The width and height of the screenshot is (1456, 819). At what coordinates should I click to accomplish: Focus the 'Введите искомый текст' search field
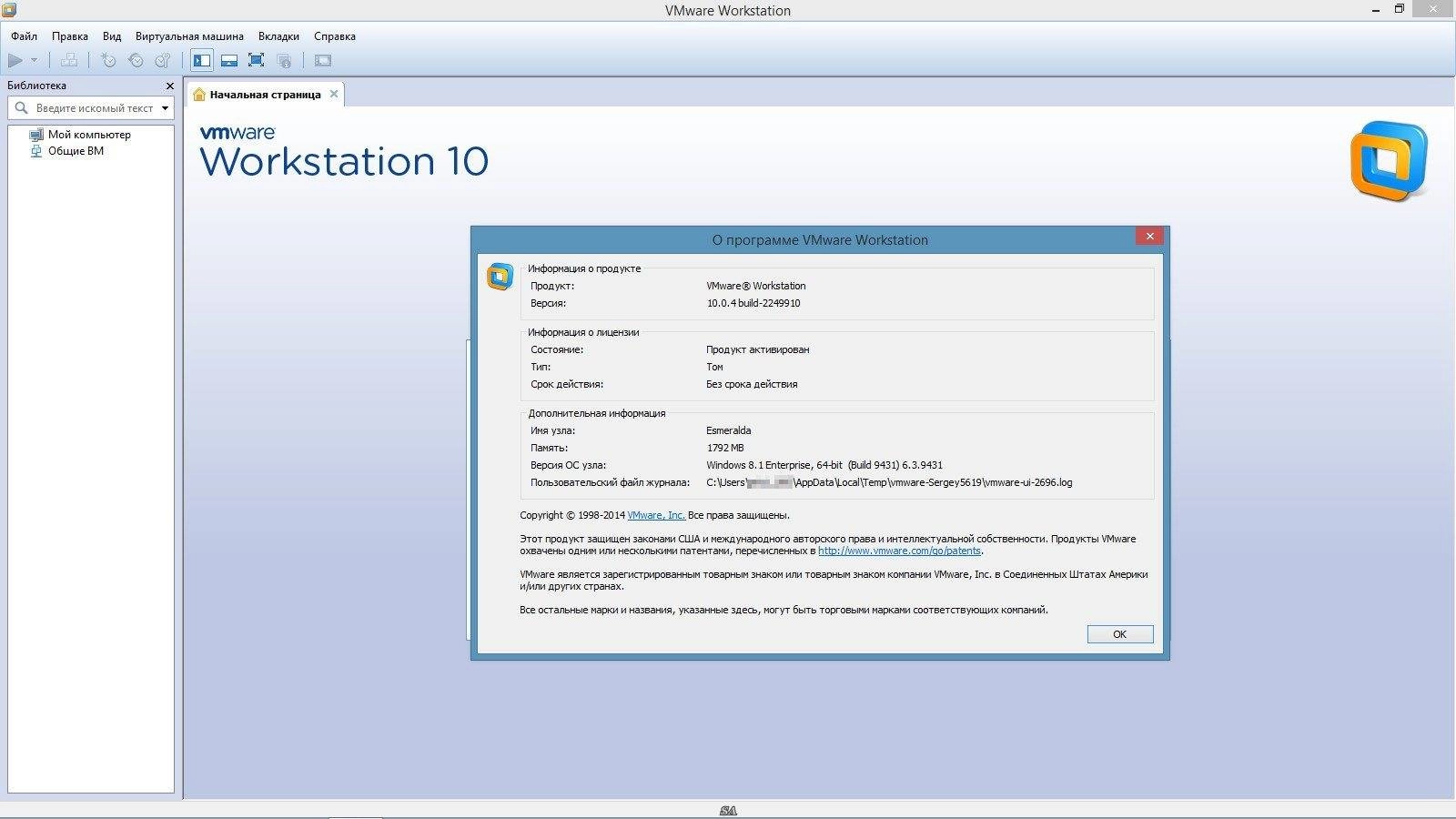[x=94, y=107]
